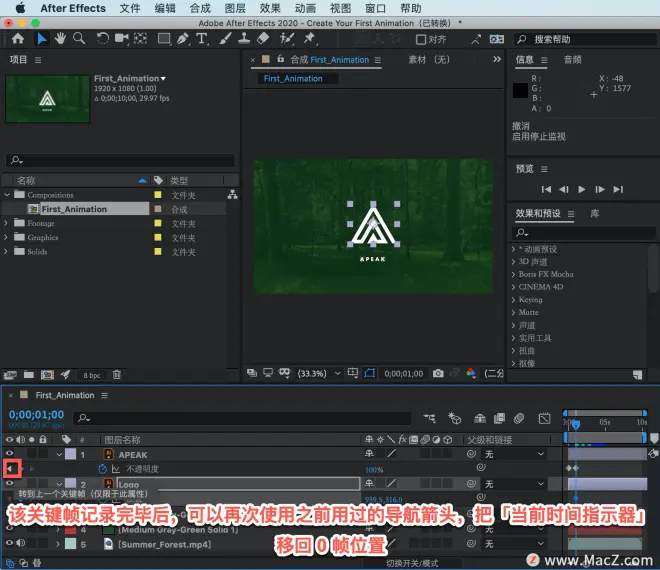This screenshot has width=660, height=570.
Task: Click the trash icon in project panel
Action: point(117,375)
